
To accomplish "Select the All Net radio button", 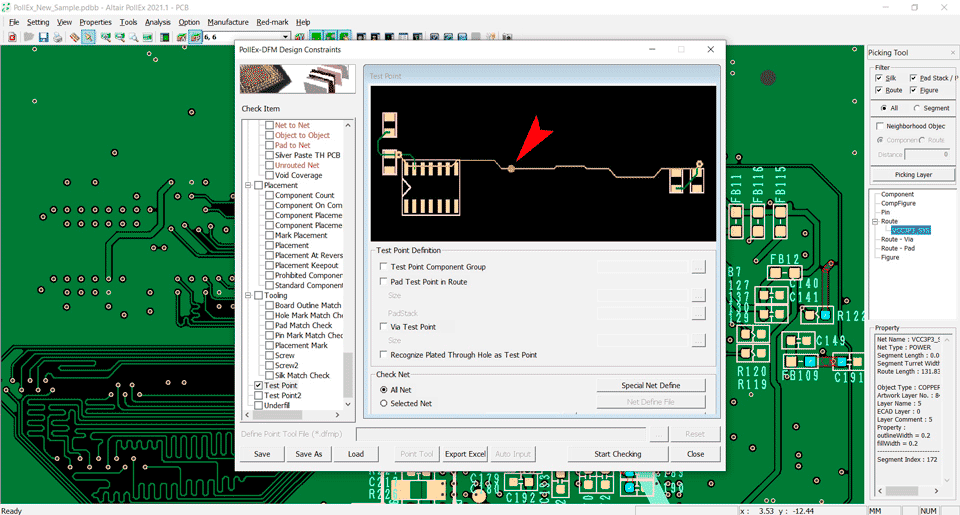I will click(384, 389).
